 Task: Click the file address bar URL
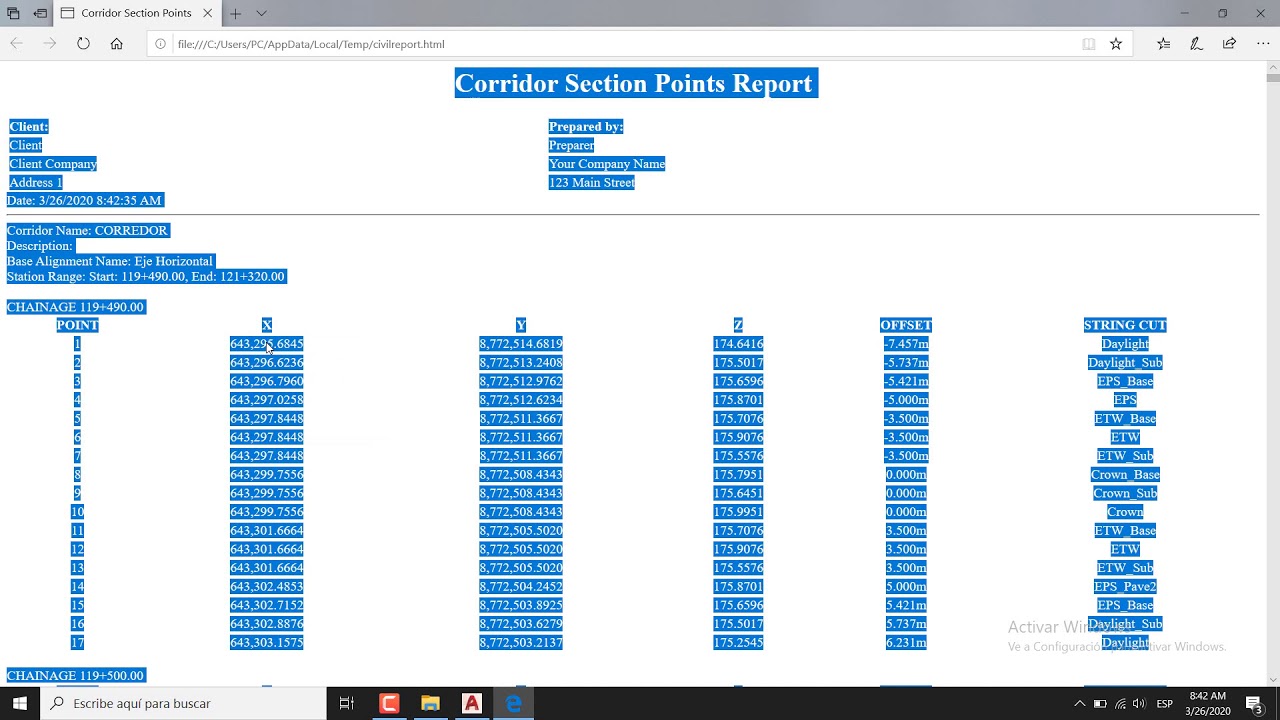click(311, 44)
